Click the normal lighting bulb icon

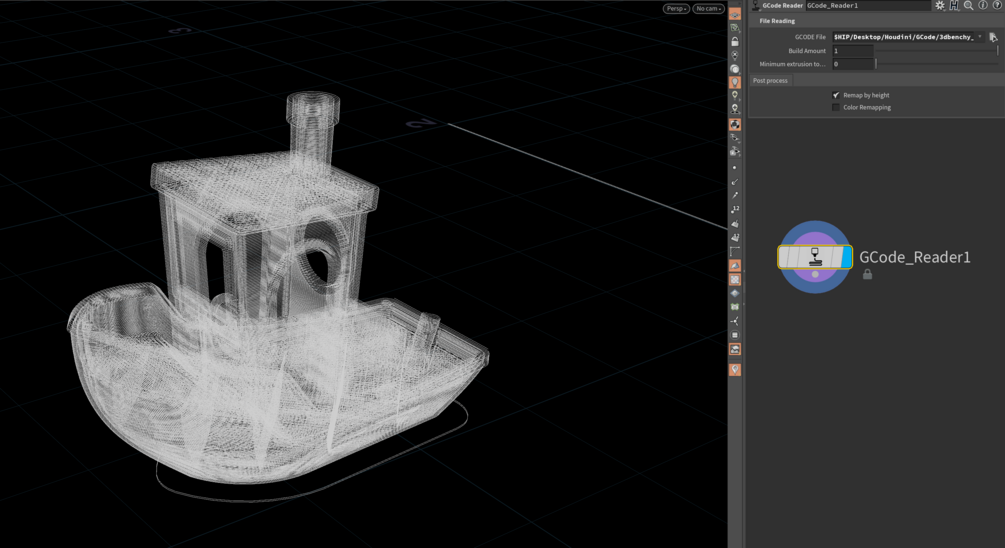click(x=735, y=95)
